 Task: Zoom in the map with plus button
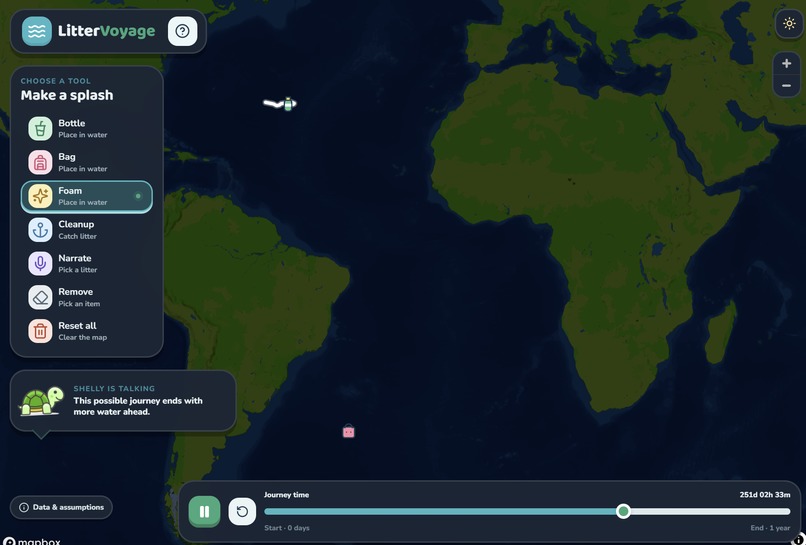click(786, 63)
